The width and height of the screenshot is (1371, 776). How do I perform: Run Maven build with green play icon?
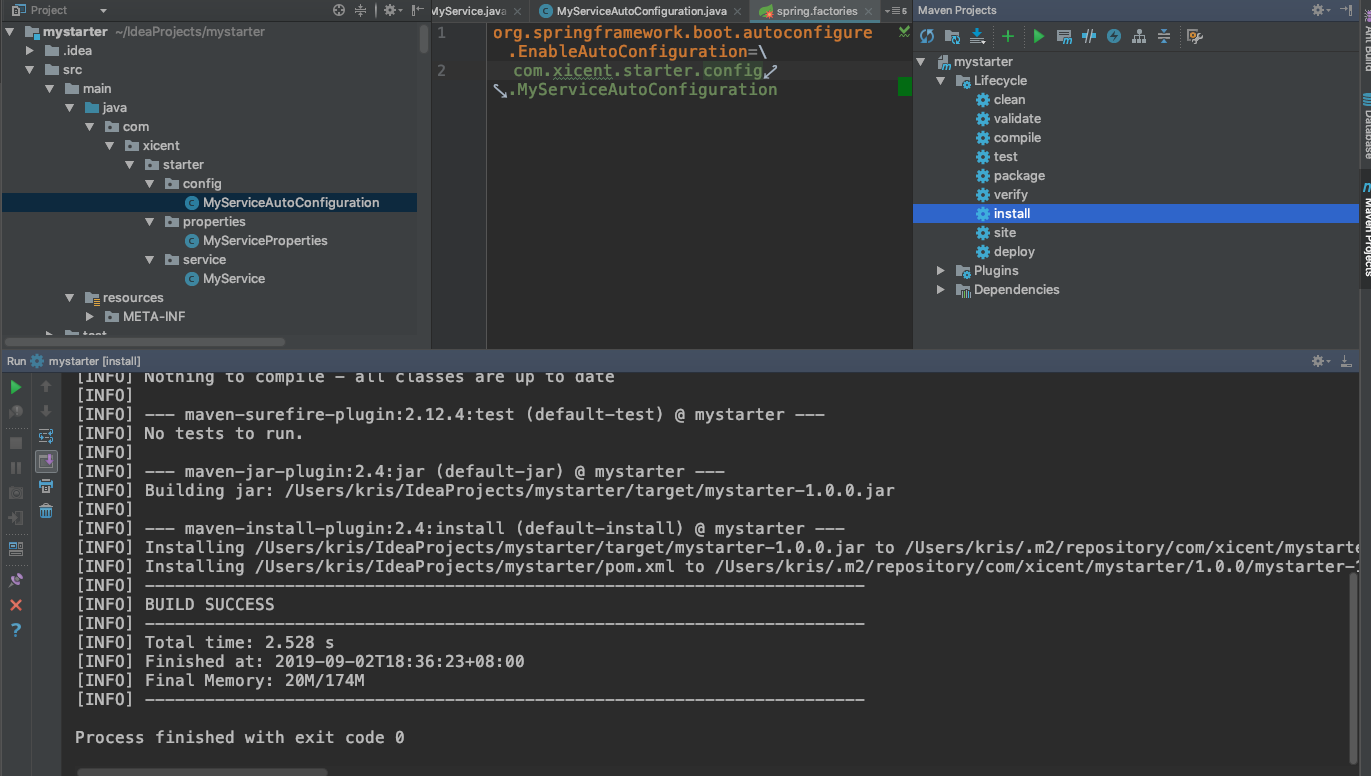click(x=1038, y=36)
